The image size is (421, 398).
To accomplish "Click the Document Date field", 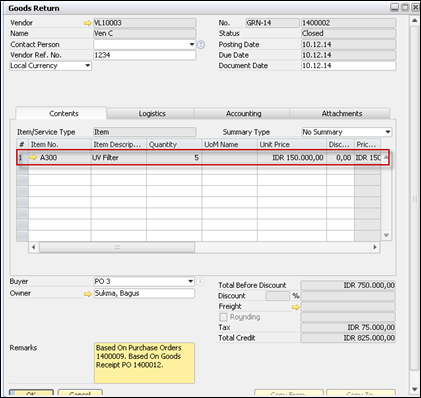I will (349, 66).
